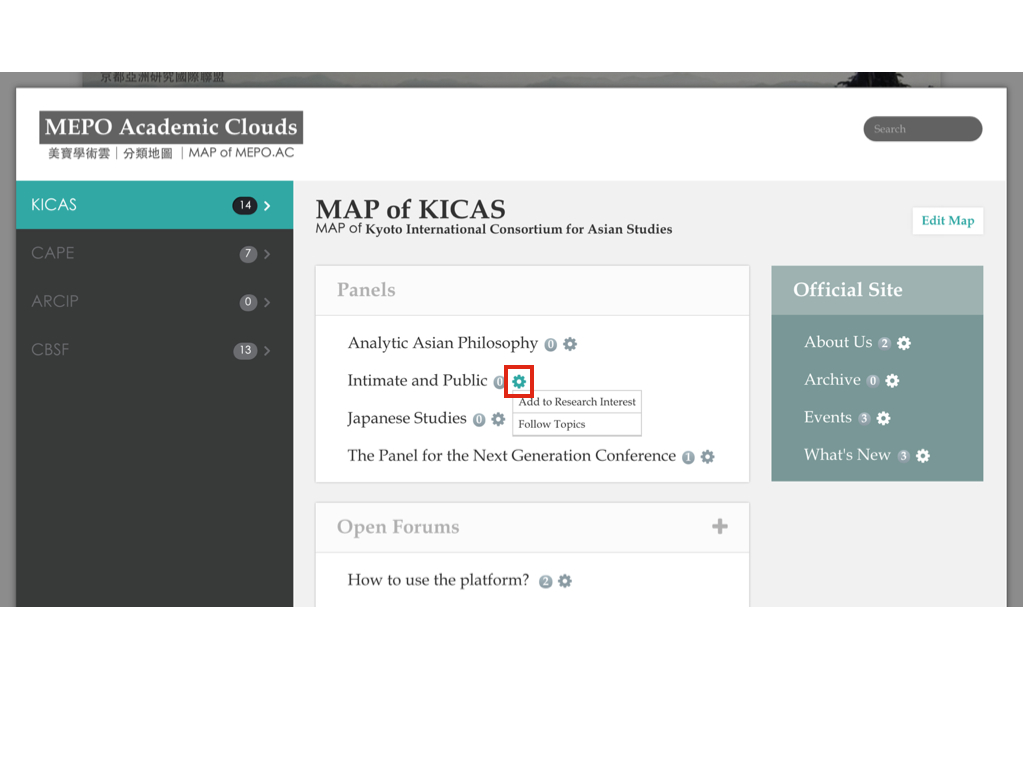
Task: Click the MAP of KICAS title
Action: pos(410,209)
